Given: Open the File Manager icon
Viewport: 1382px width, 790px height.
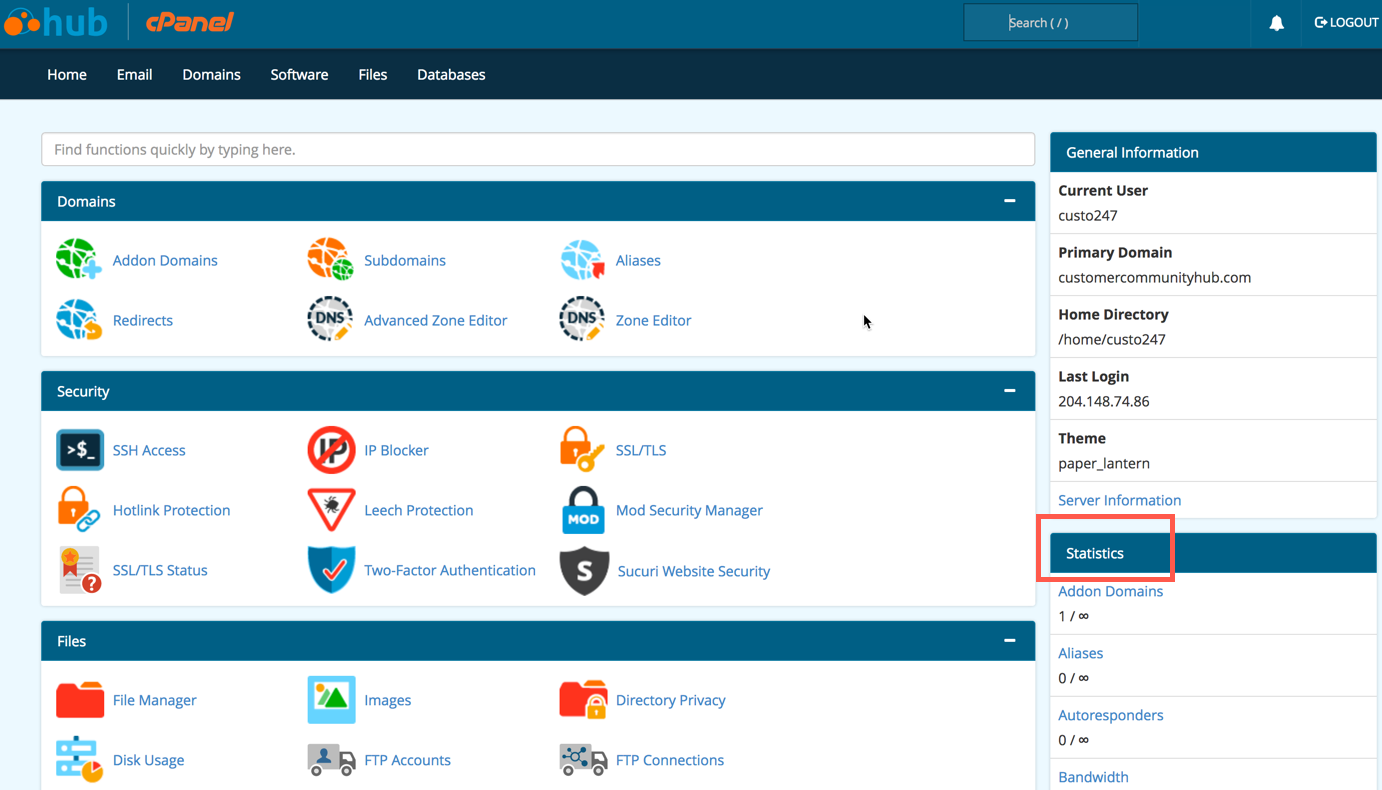Looking at the screenshot, I should pyautogui.click(x=80, y=700).
